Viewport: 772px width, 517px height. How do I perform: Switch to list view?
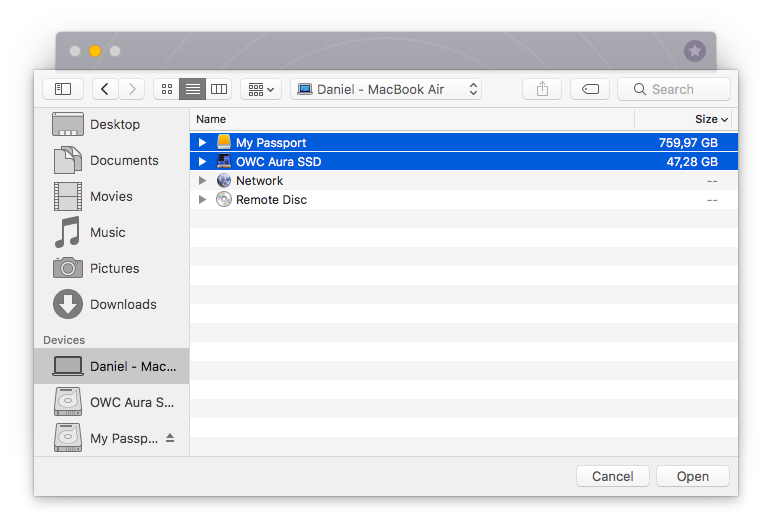pyautogui.click(x=193, y=89)
